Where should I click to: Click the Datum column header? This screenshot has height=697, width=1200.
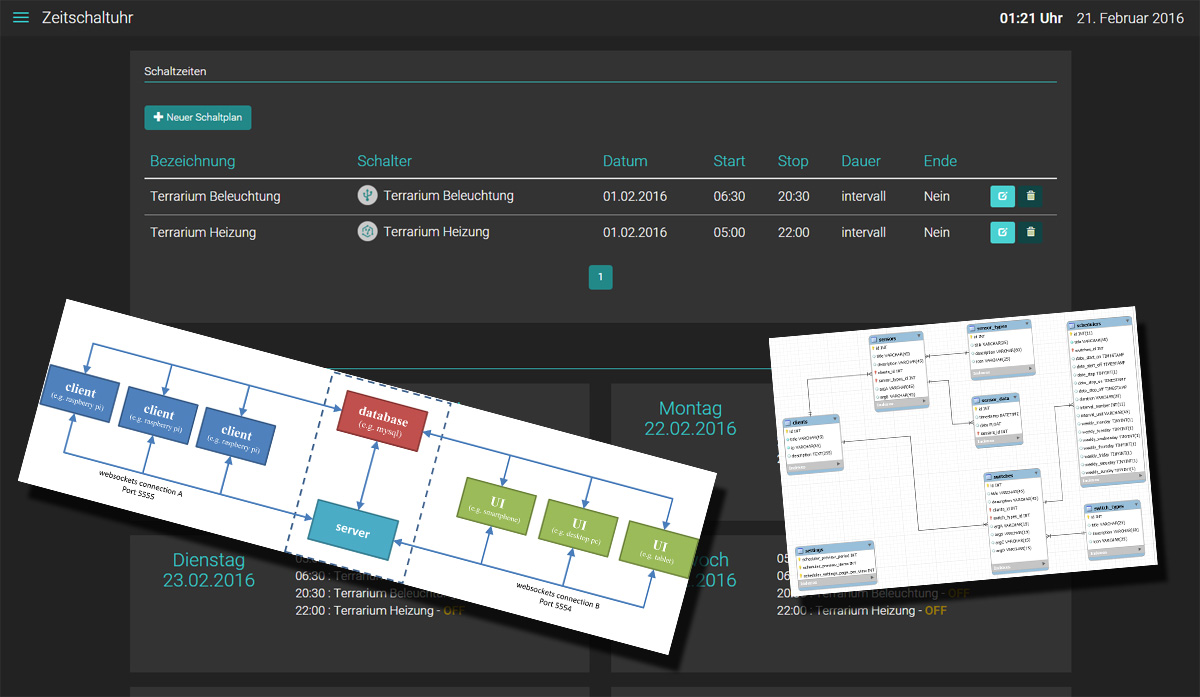click(x=625, y=161)
